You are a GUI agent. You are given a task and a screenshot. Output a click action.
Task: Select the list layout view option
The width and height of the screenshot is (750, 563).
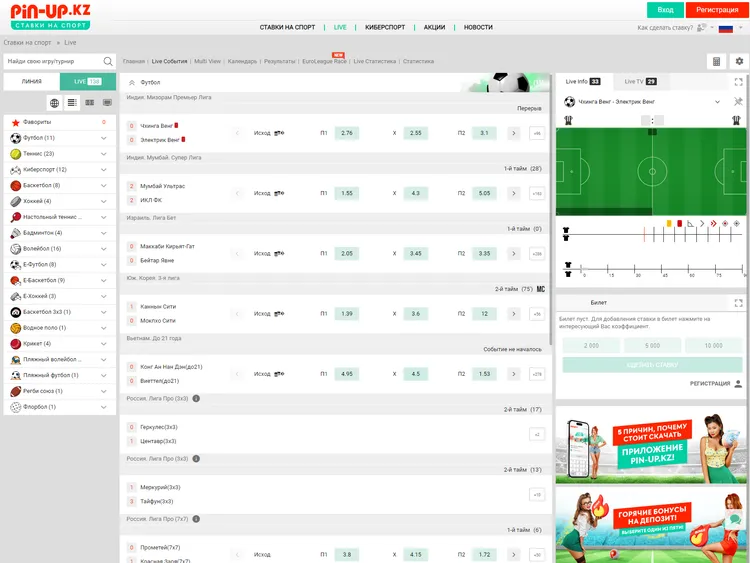[x=72, y=103]
